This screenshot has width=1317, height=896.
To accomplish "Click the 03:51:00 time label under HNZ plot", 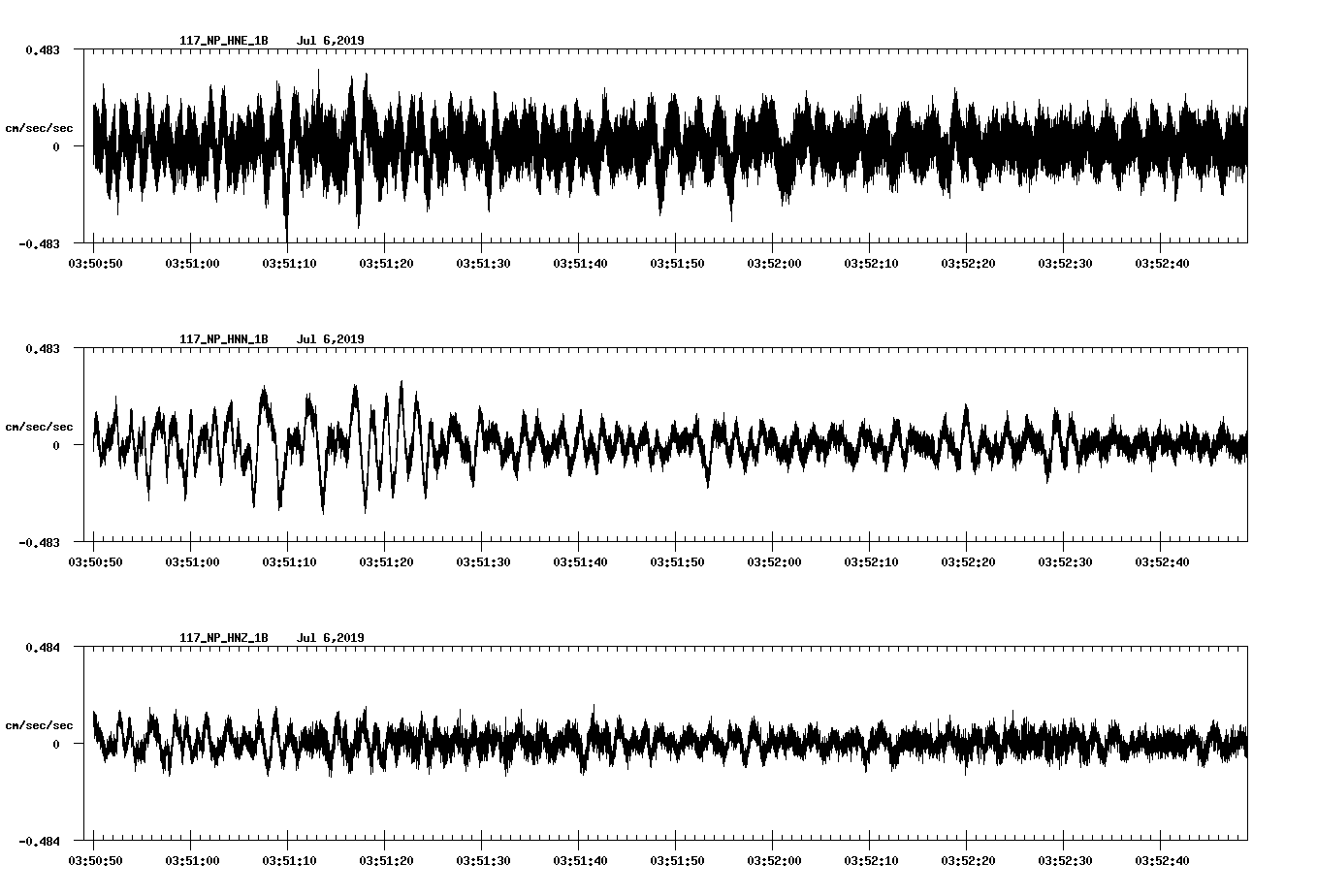I will 192,860.
